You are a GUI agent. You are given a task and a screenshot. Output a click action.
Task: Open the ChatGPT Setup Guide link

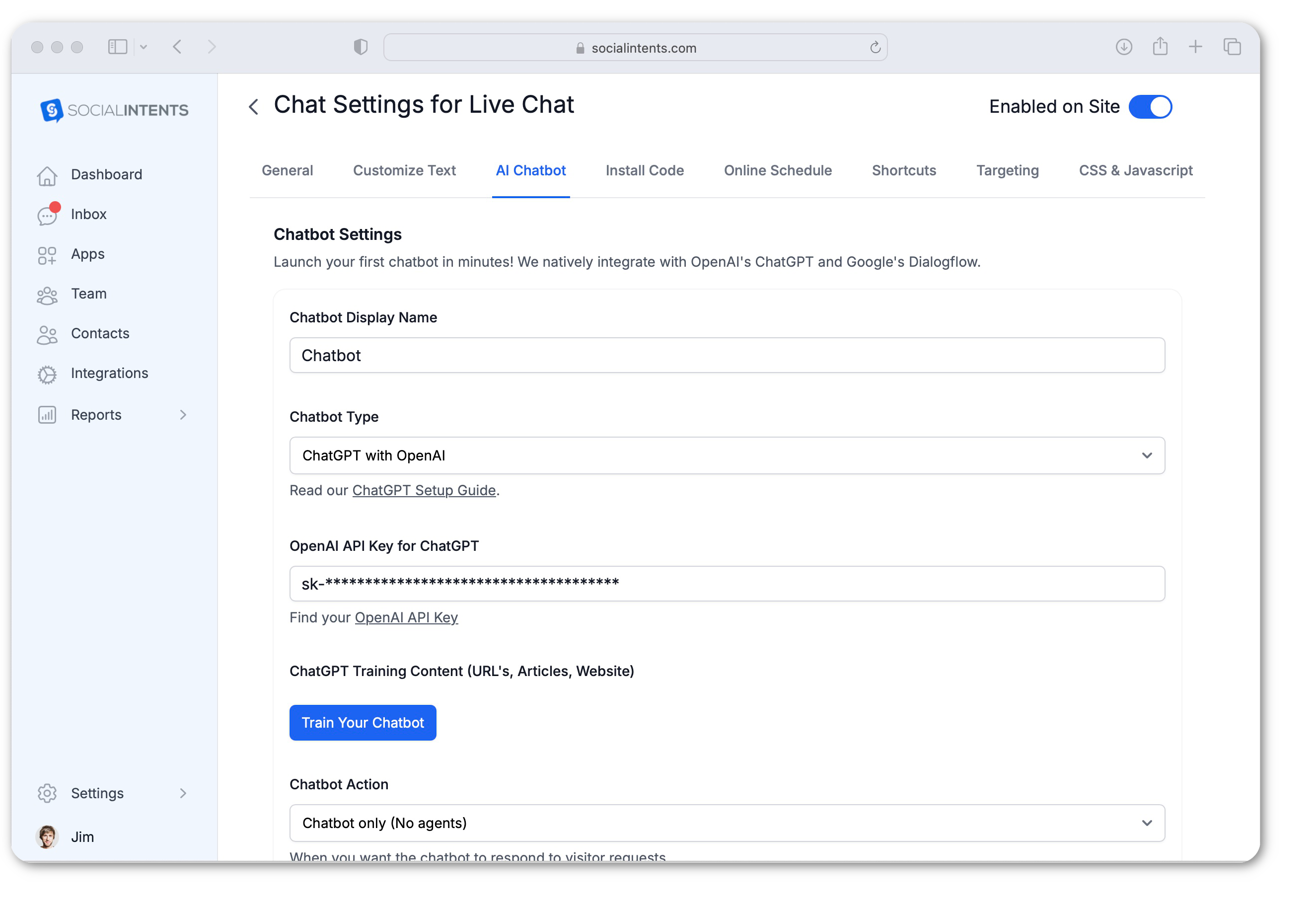(x=424, y=490)
